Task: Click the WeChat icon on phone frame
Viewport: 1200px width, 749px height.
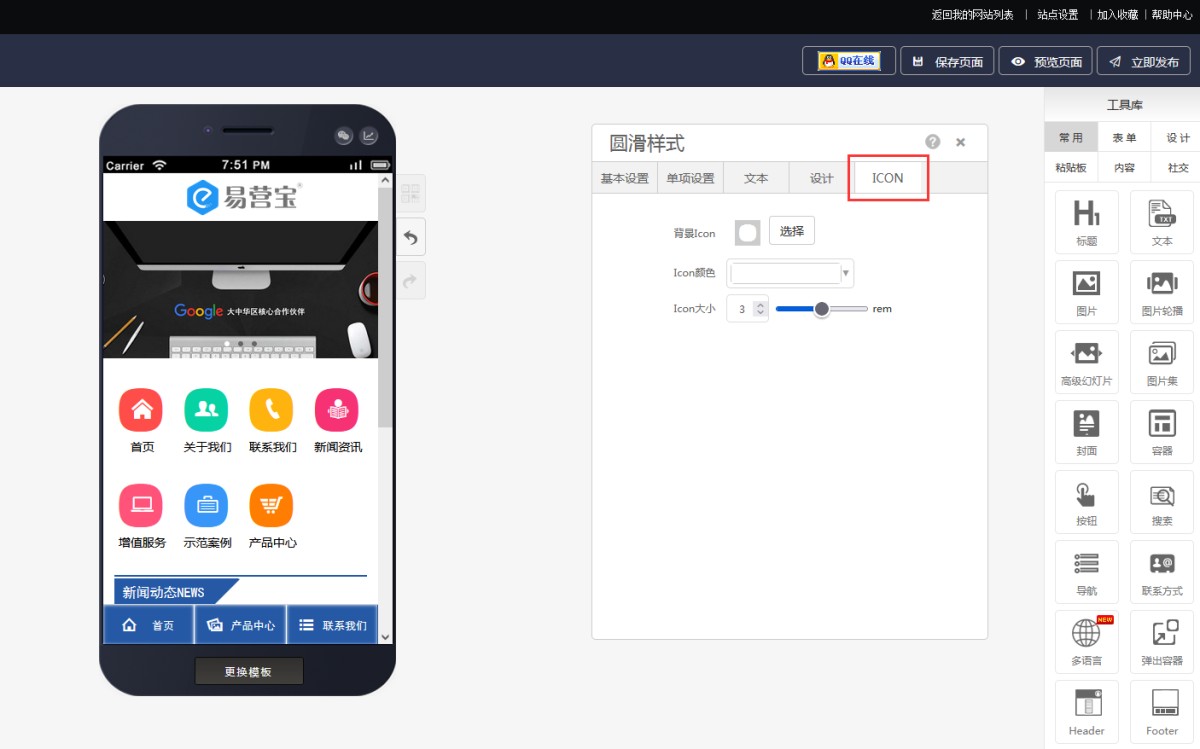Action: coord(344,136)
